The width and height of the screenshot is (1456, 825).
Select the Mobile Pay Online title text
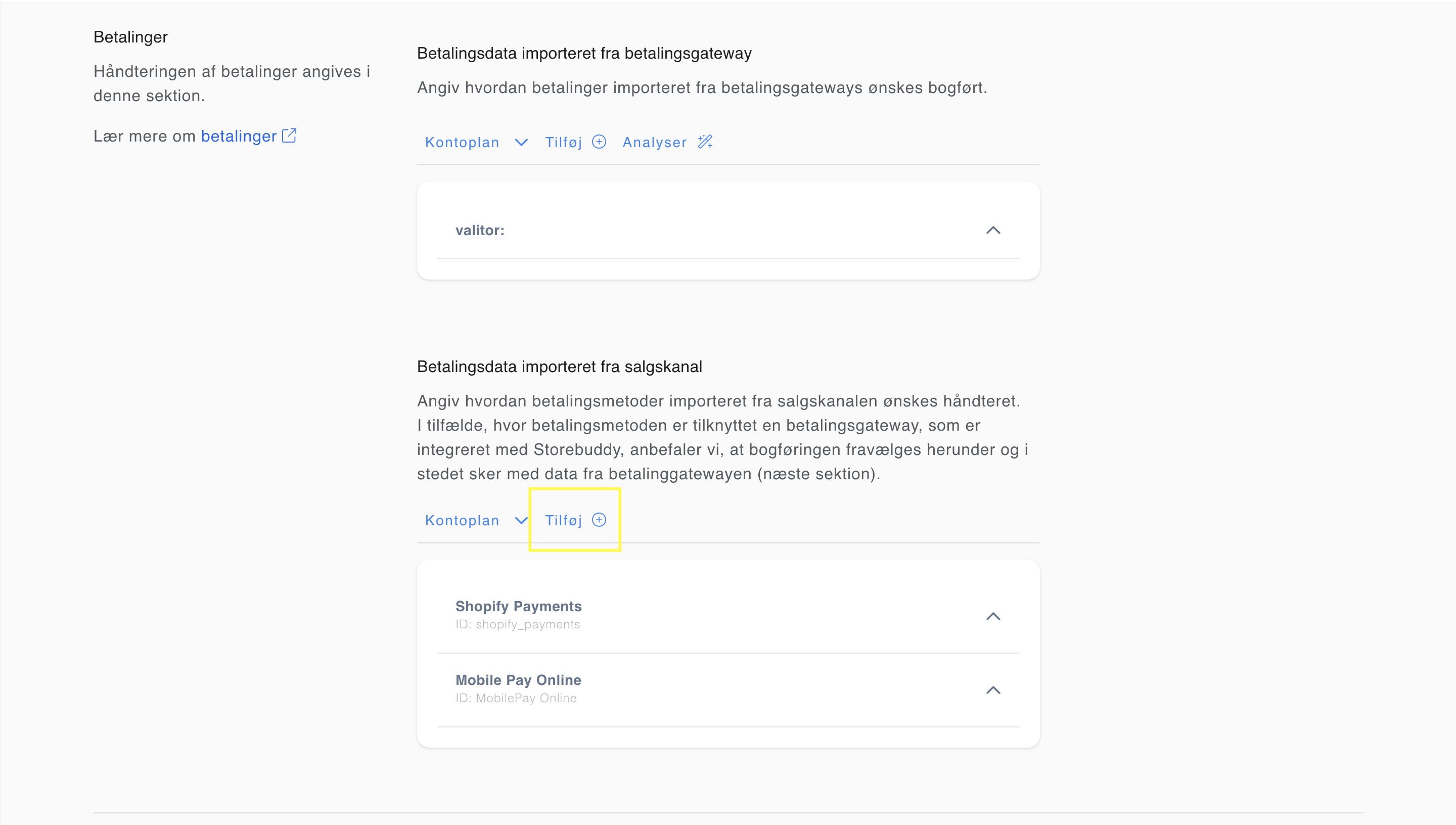click(x=518, y=679)
